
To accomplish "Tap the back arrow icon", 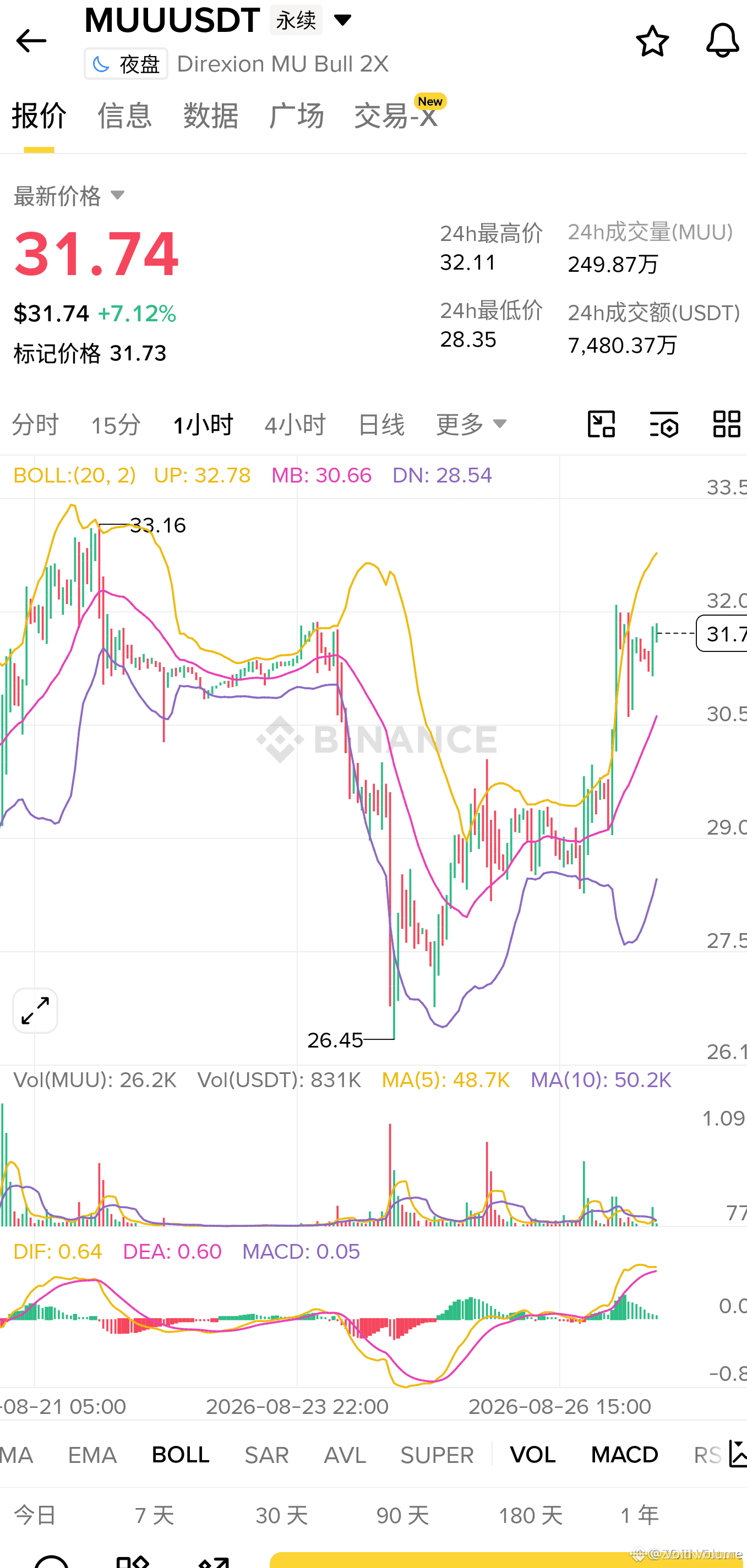I will pyautogui.click(x=31, y=41).
